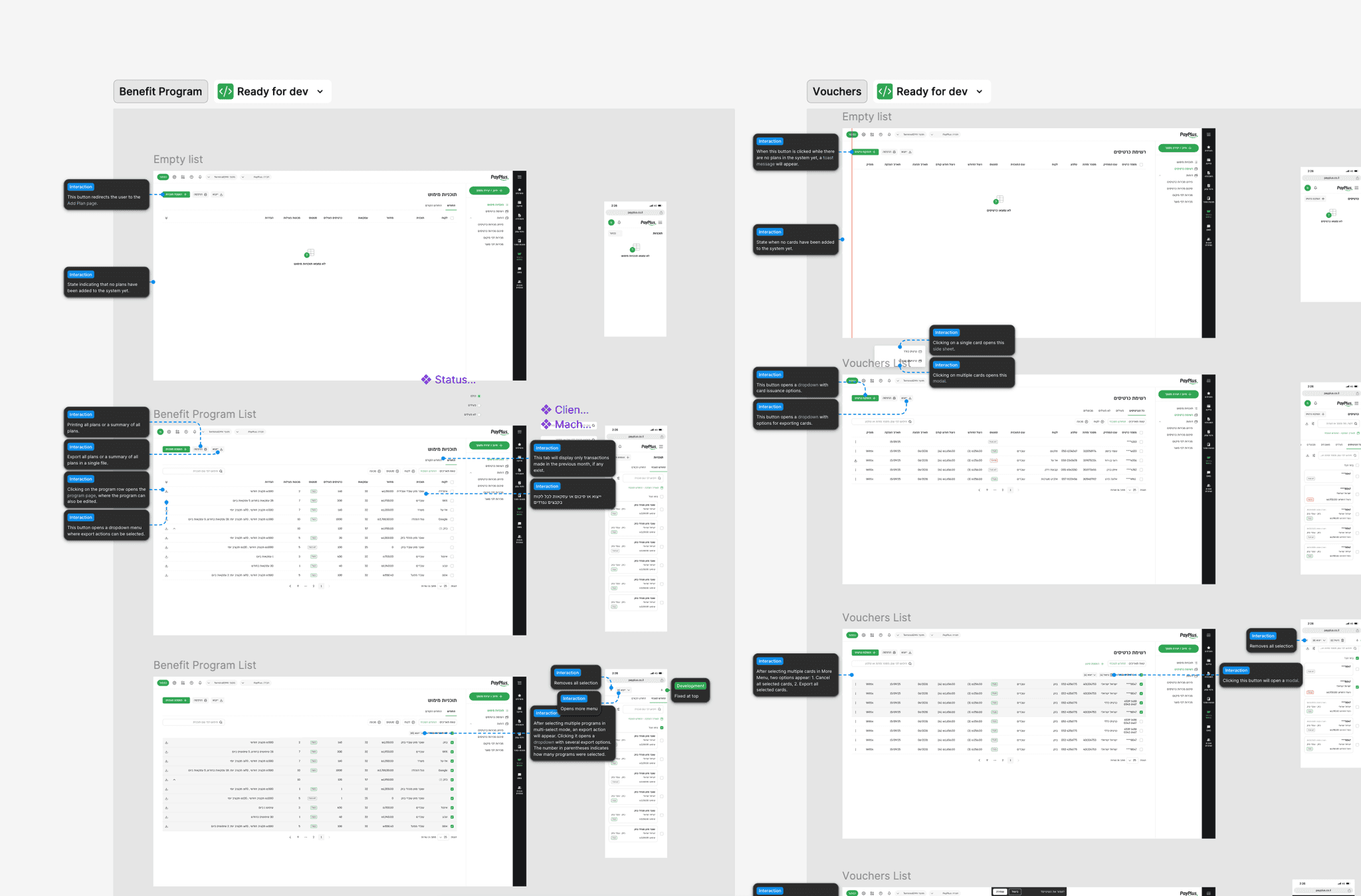
Task: Select the mobile phone frame beside Benefit Program Empty list
Action: pos(635,269)
